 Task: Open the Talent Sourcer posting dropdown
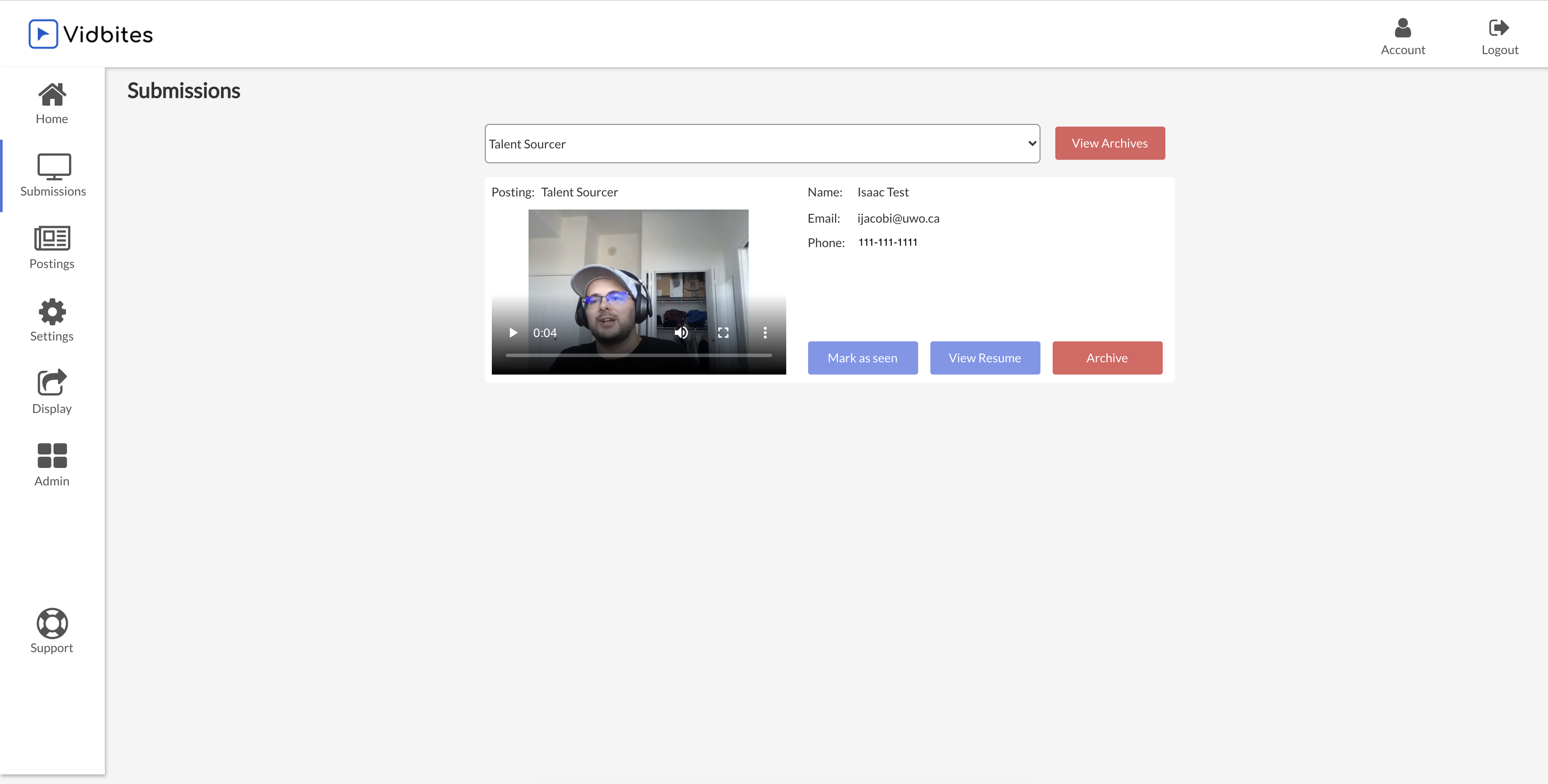pyautogui.click(x=761, y=144)
